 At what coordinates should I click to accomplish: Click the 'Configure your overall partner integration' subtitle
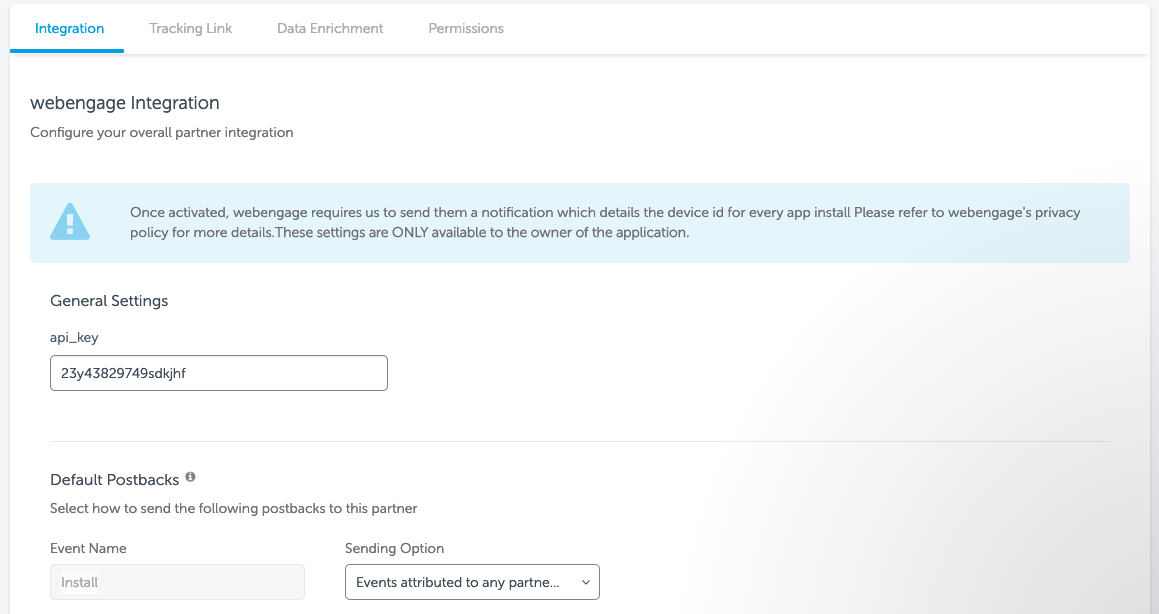pos(161,132)
